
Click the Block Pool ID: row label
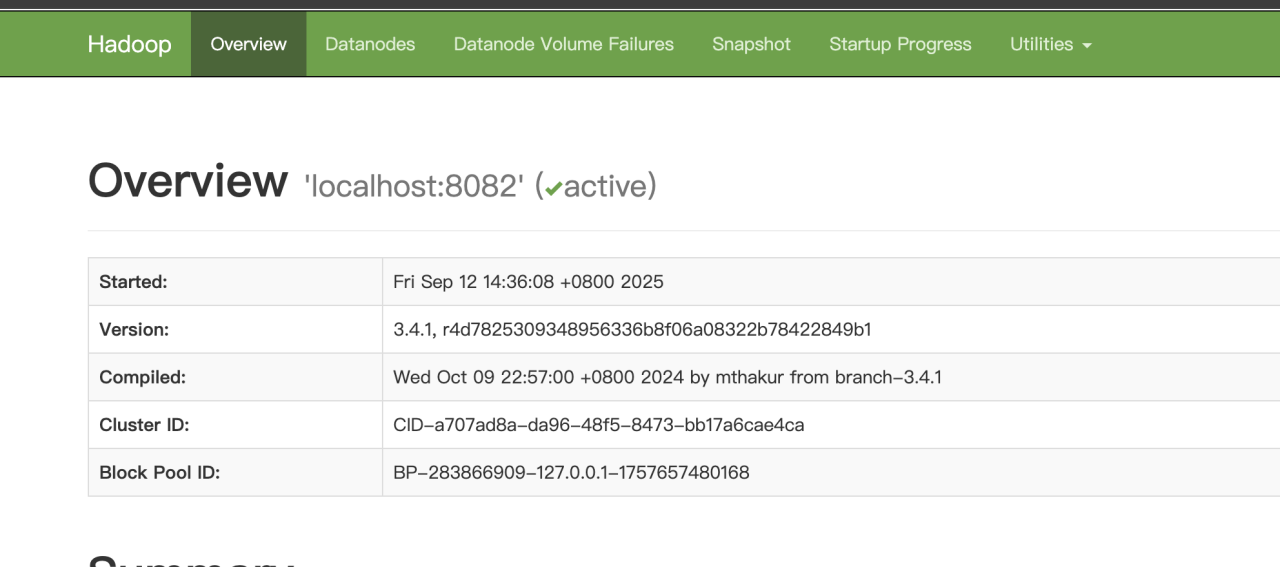click(x=159, y=472)
